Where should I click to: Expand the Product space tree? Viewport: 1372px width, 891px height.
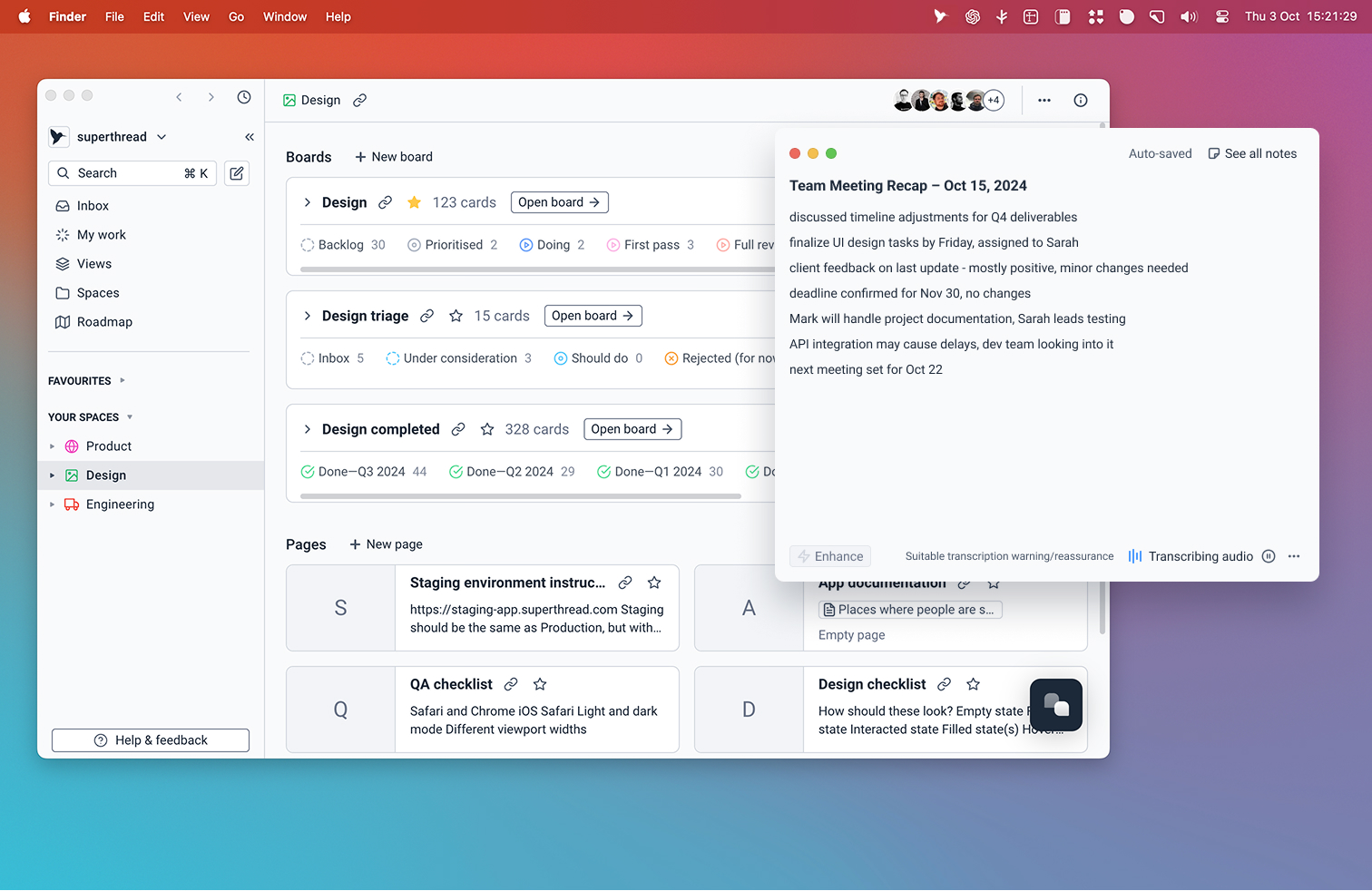click(52, 446)
